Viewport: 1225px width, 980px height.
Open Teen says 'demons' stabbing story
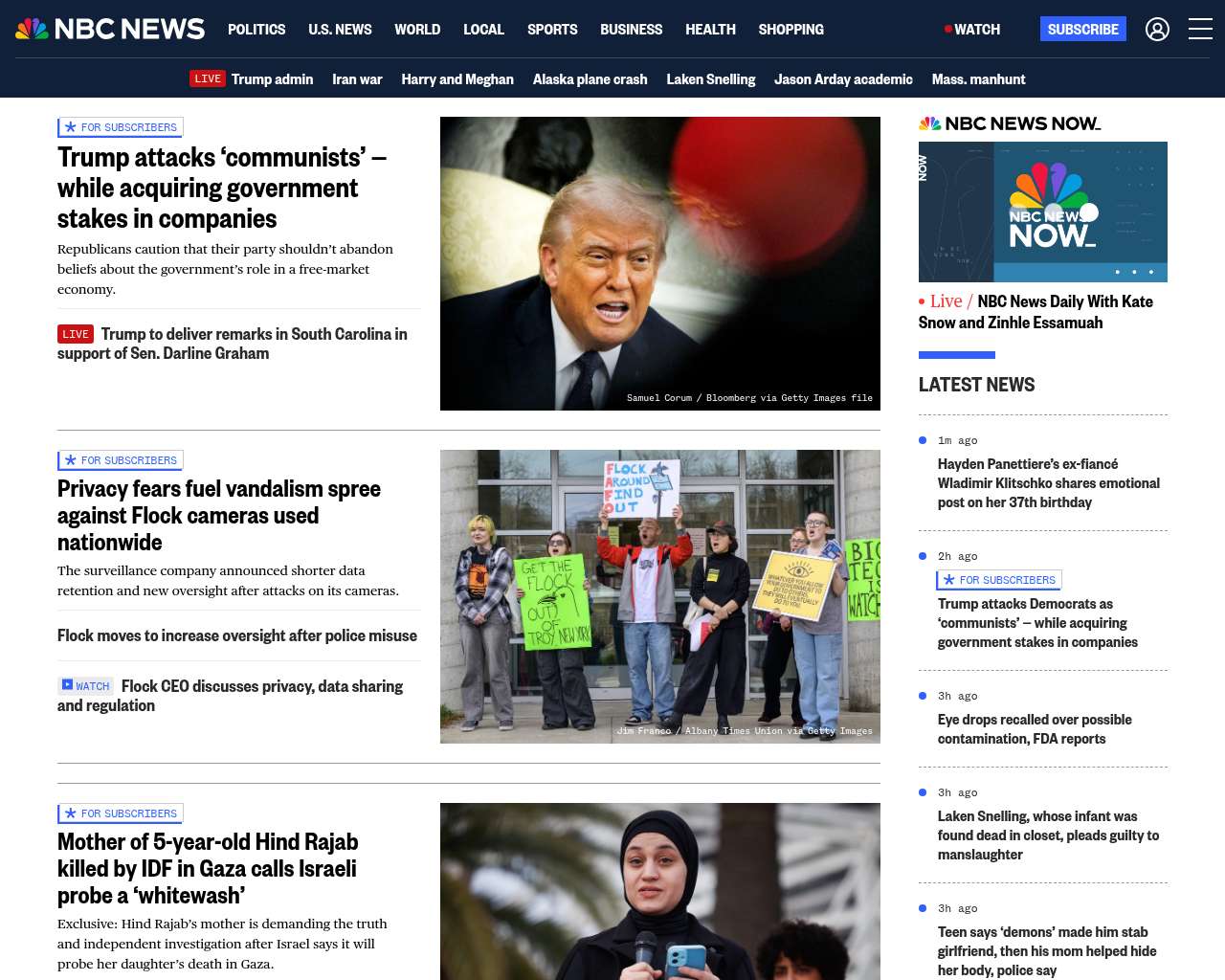[x=1047, y=951]
